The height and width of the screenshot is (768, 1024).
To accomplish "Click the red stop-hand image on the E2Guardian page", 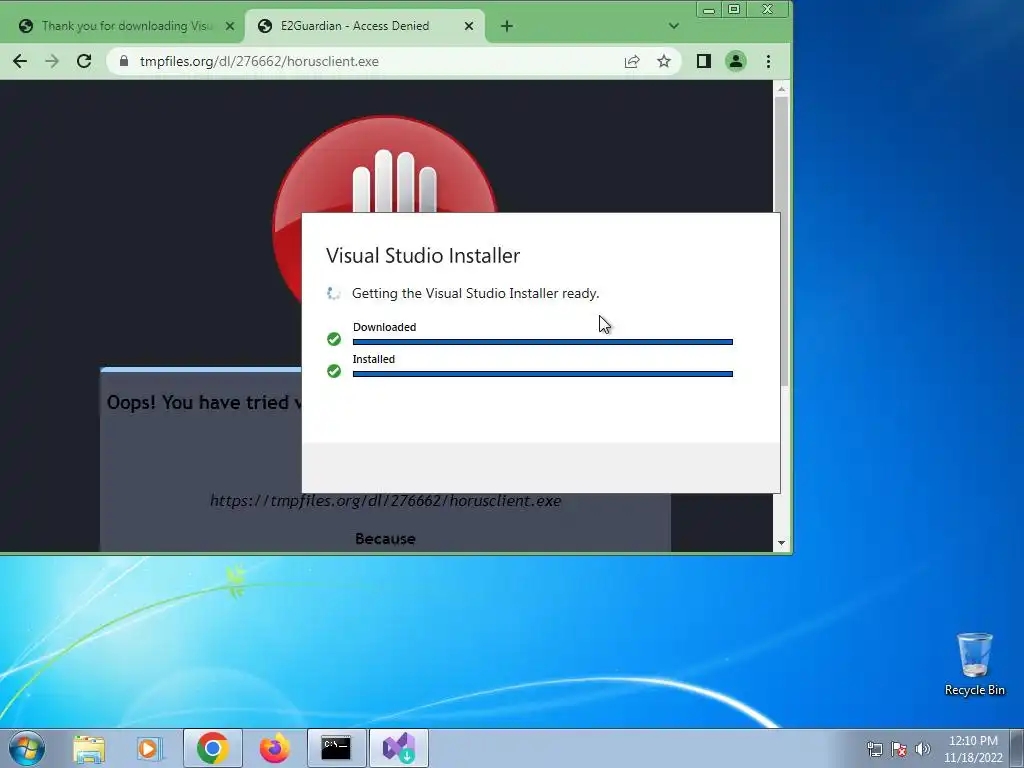I will (384, 165).
